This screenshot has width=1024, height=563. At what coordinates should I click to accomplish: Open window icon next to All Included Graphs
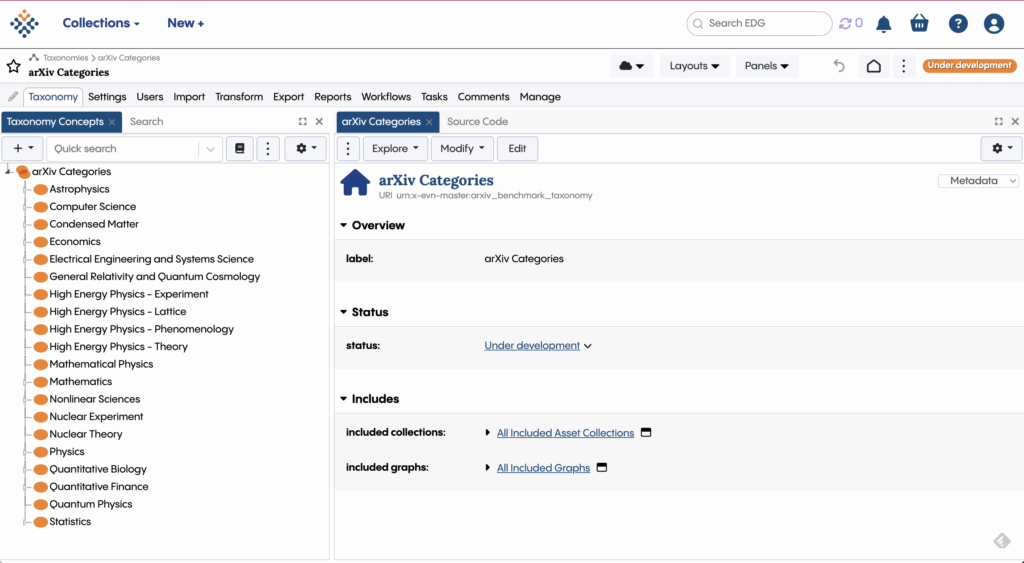click(x=602, y=468)
